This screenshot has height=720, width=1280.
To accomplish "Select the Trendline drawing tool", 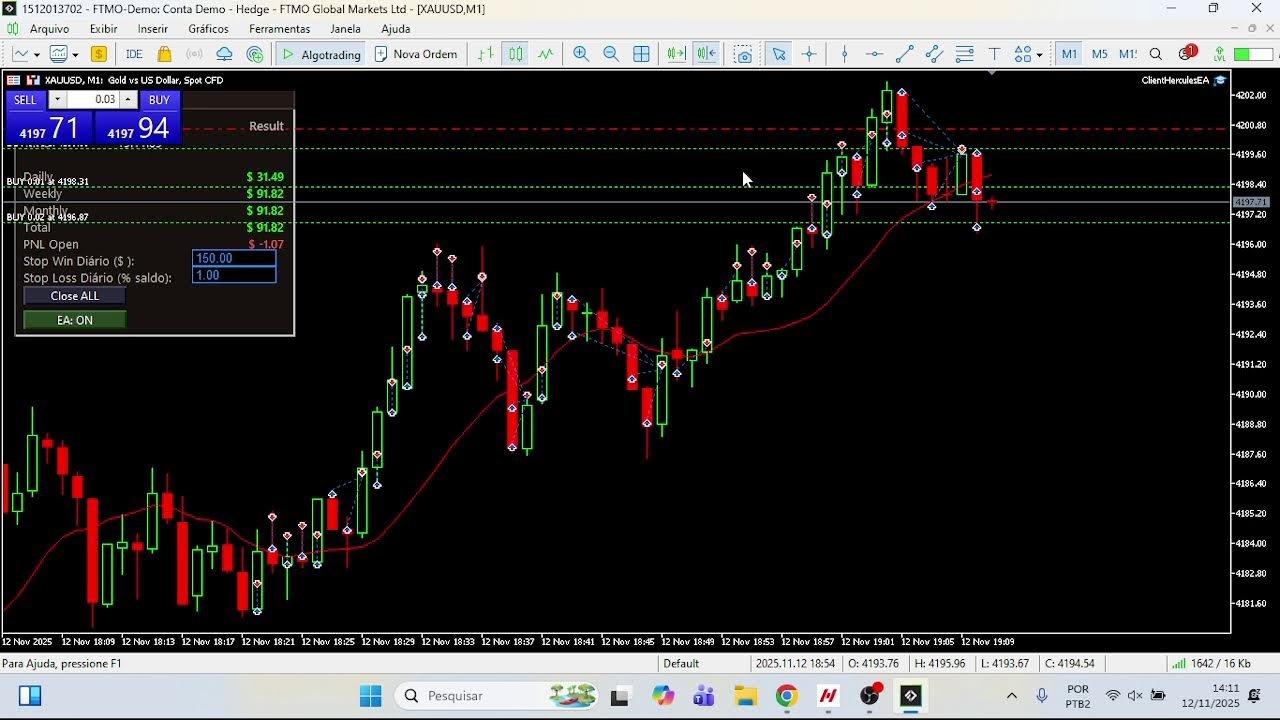I will click(x=905, y=54).
